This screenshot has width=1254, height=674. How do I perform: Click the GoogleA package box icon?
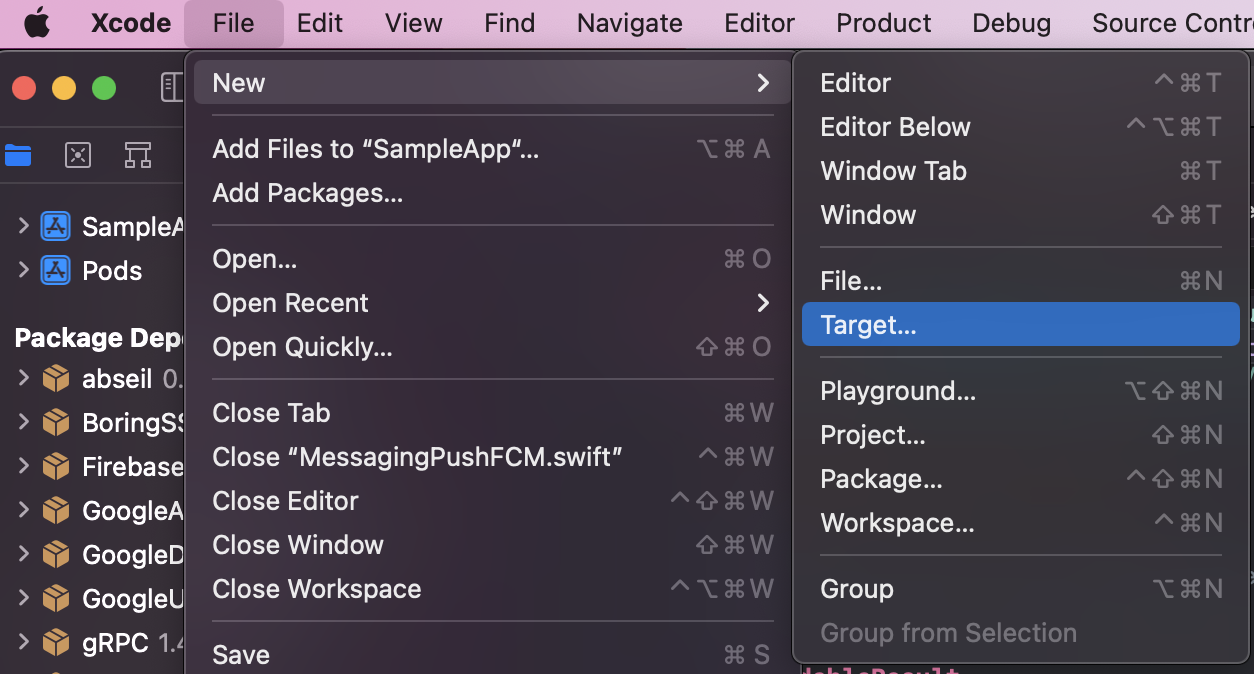pyautogui.click(x=56, y=511)
